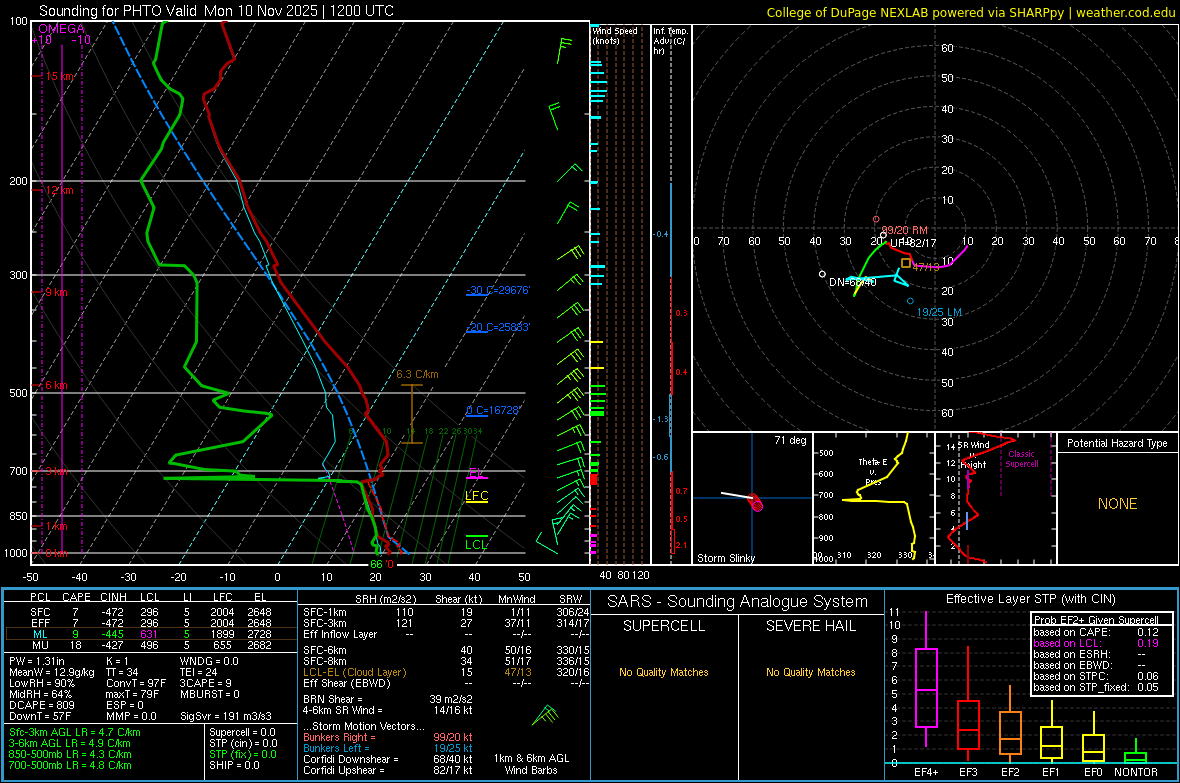Click 'No Quality Matches' under SUPERCELL

664,672
